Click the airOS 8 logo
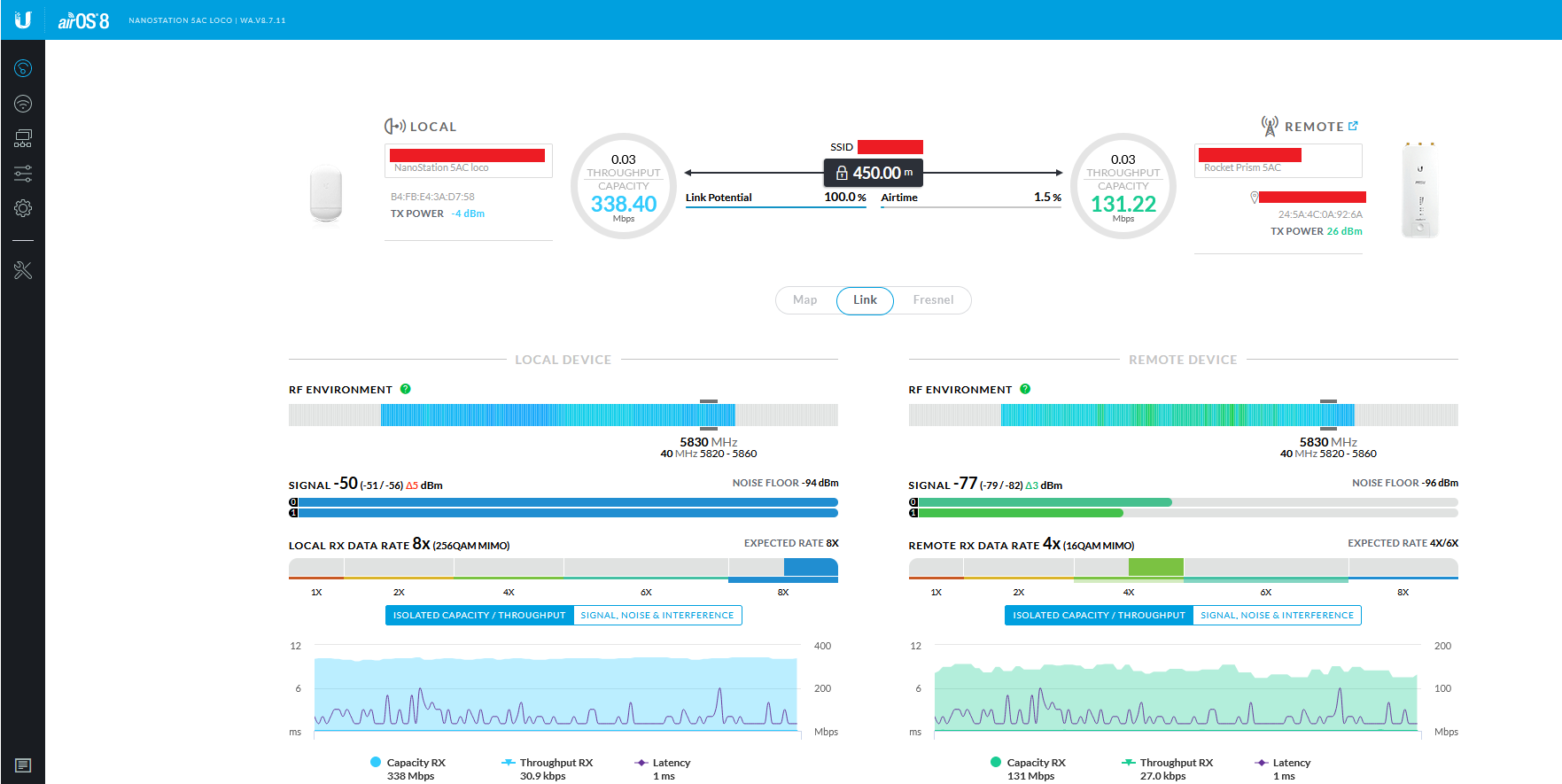The image size is (1562, 784). (83, 20)
